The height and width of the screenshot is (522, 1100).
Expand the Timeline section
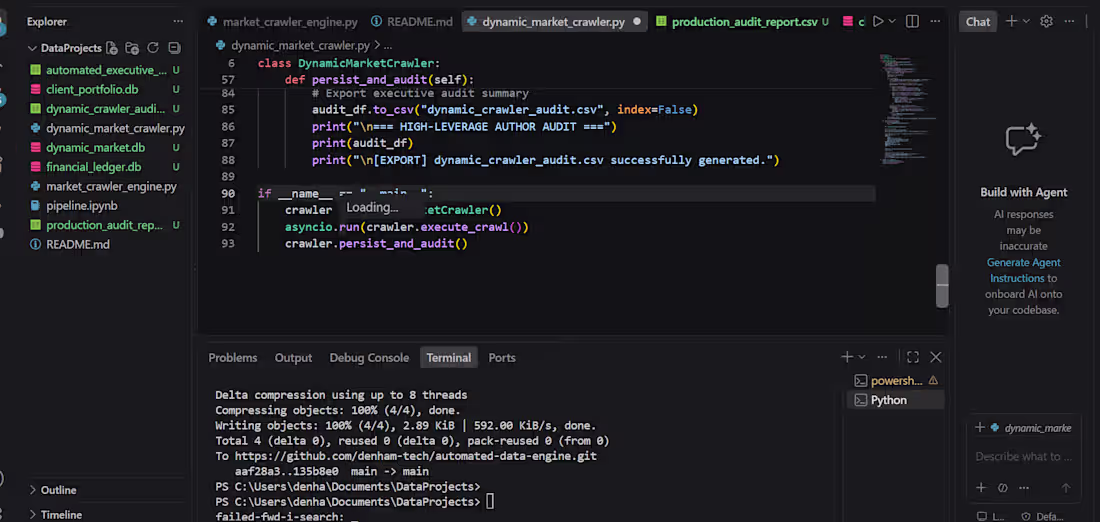point(32,514)
